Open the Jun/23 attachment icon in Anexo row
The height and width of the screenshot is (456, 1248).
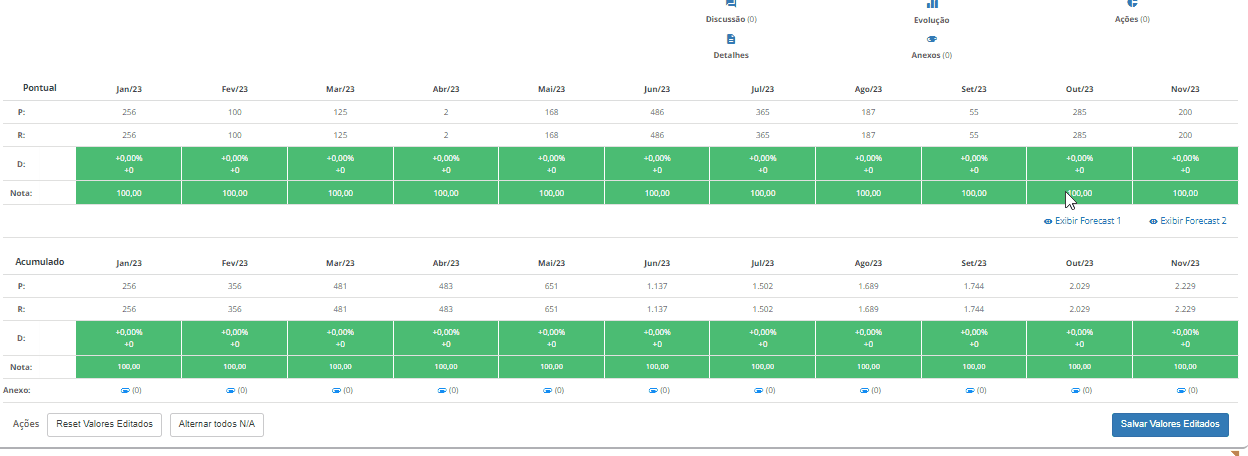(x=653, y=390)
